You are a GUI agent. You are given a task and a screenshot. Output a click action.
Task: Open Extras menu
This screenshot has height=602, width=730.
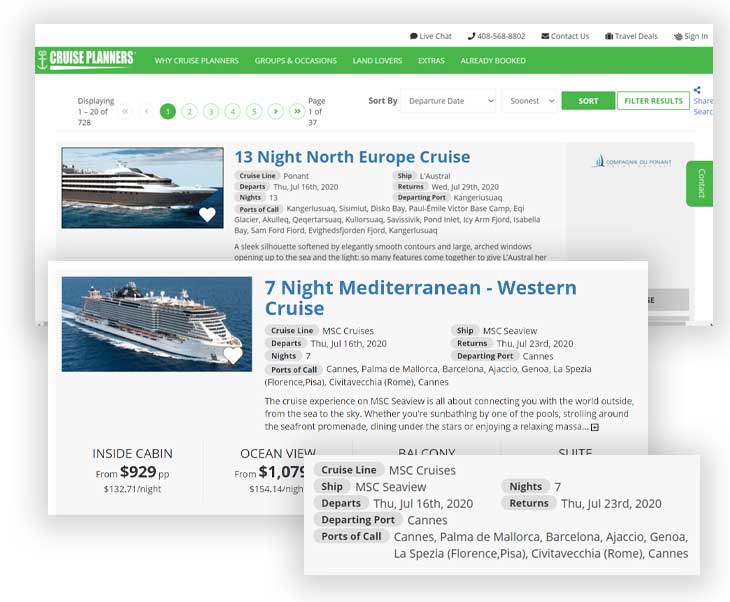(x=431, y=61)
